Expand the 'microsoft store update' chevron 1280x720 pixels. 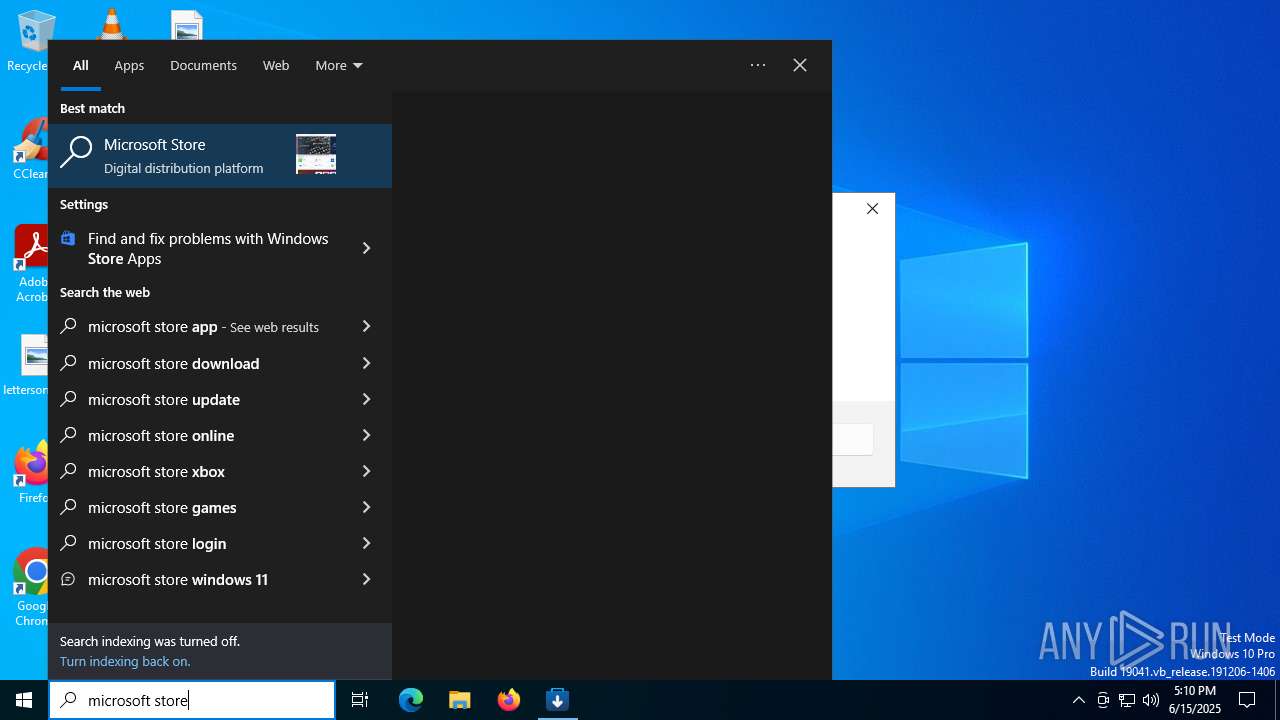(366, 399)
